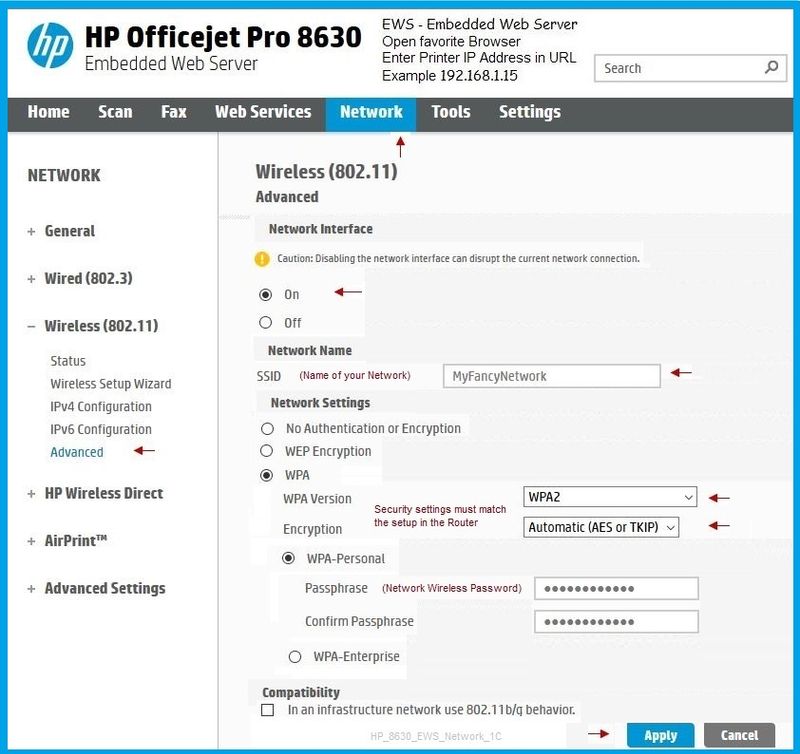Select WPA-Personal radio button

[288, 558]
